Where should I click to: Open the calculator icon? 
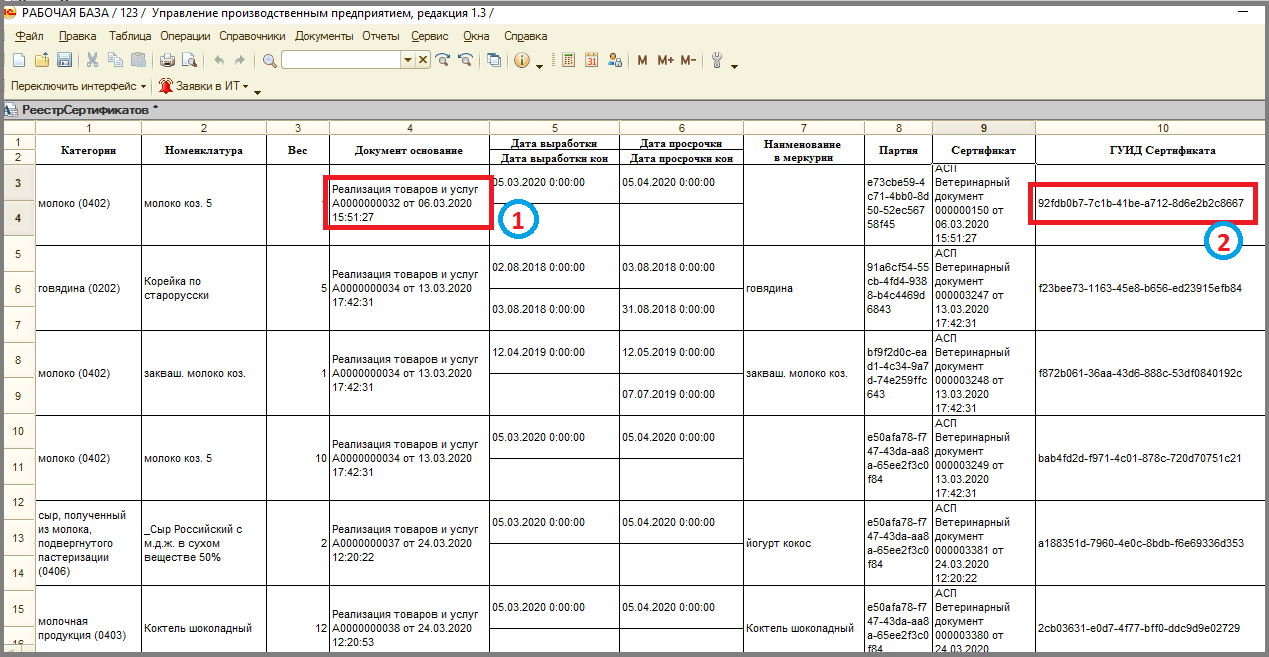point(569,60)
